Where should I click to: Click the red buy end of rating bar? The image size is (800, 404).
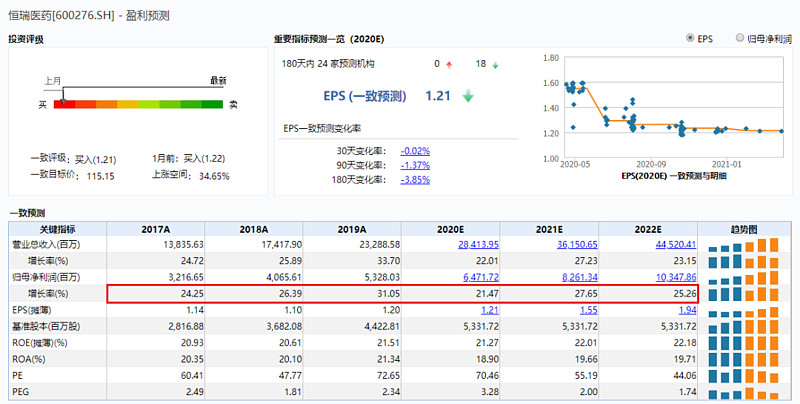coord(64,105)
